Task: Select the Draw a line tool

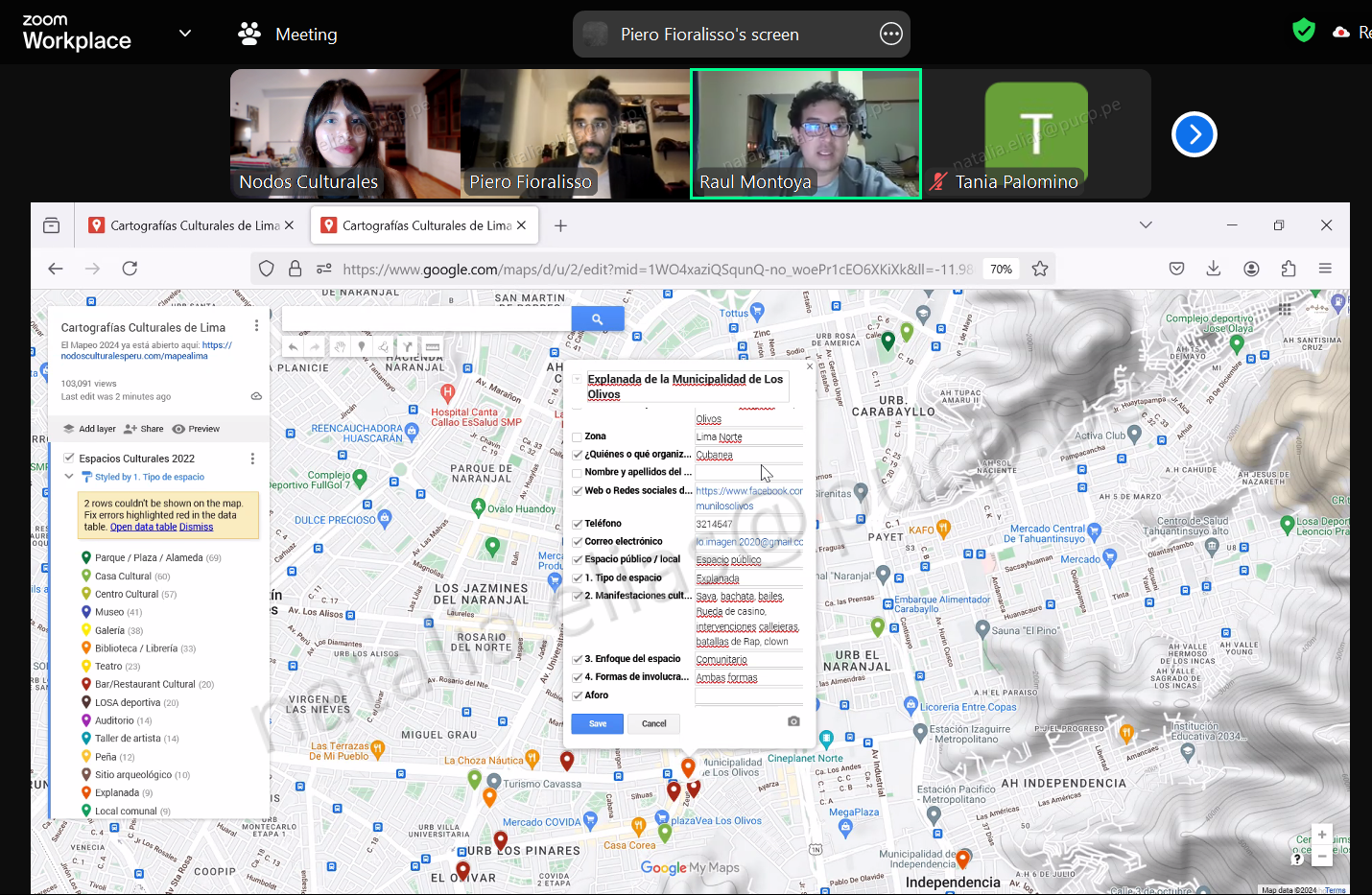Action: [384, 346]
